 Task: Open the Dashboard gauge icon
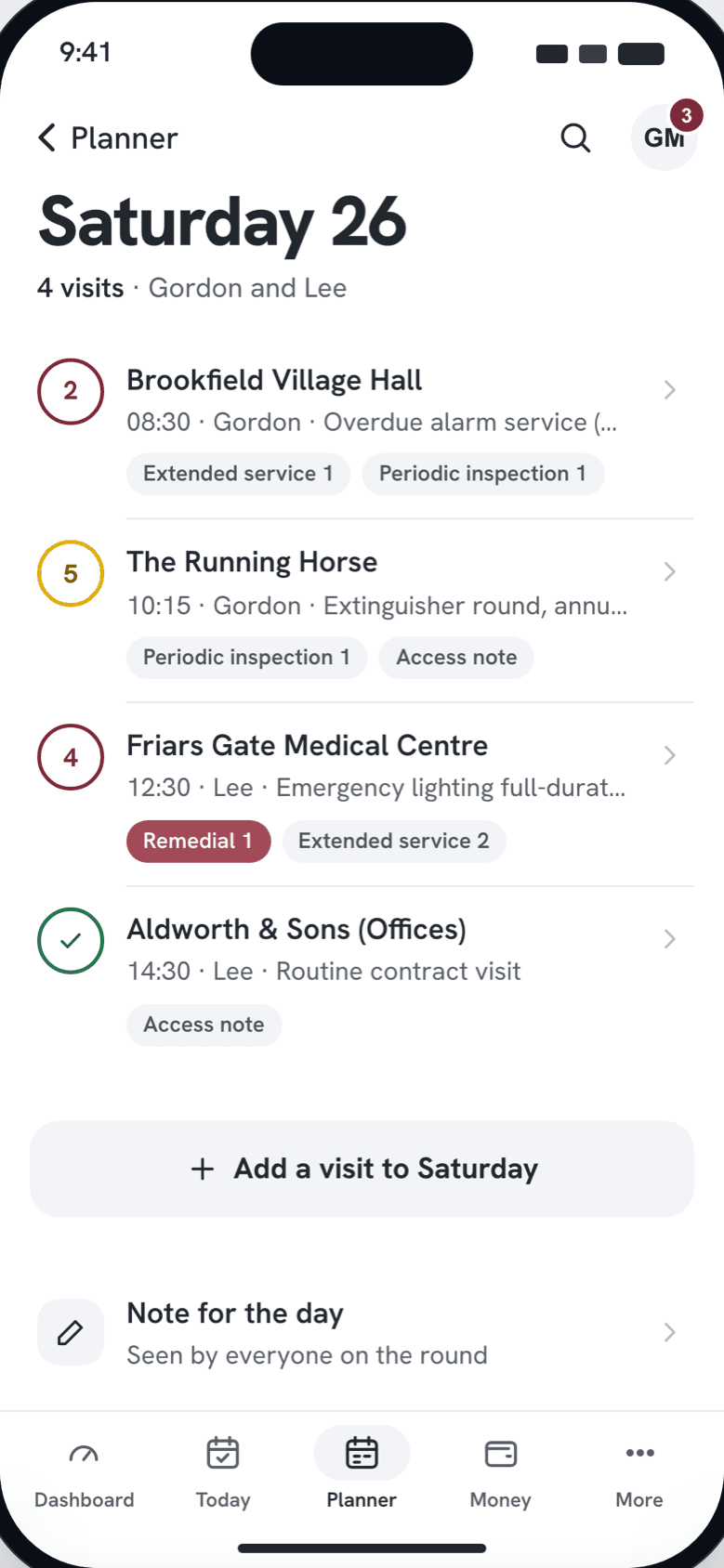[84, 1454]
